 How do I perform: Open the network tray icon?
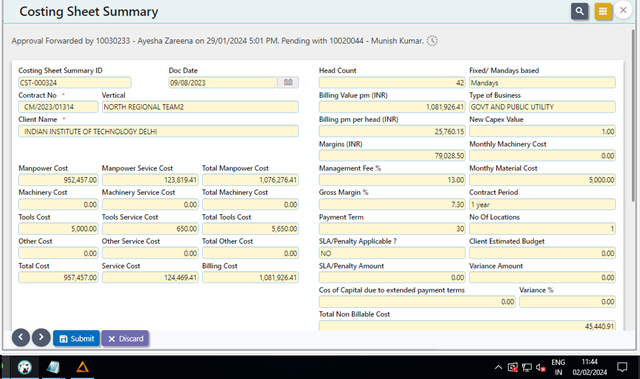[527, 368]
